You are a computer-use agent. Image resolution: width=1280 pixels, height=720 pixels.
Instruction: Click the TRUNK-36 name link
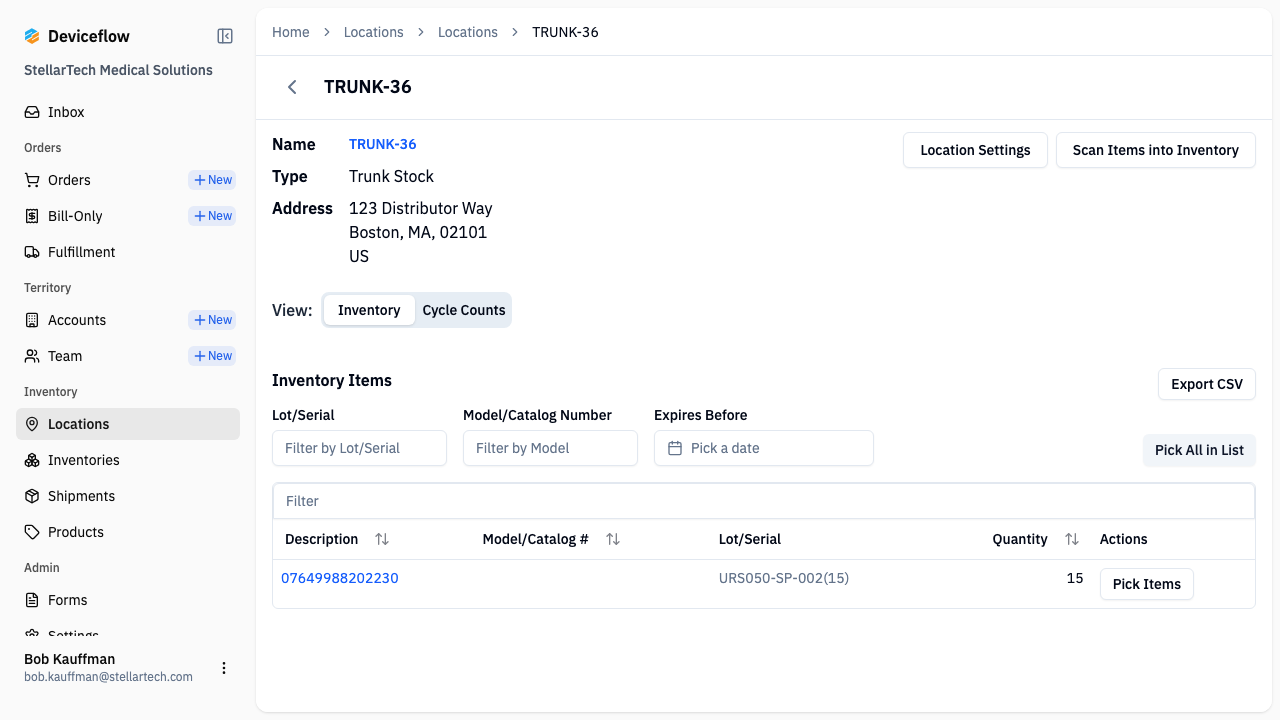(x=383, y=144)
